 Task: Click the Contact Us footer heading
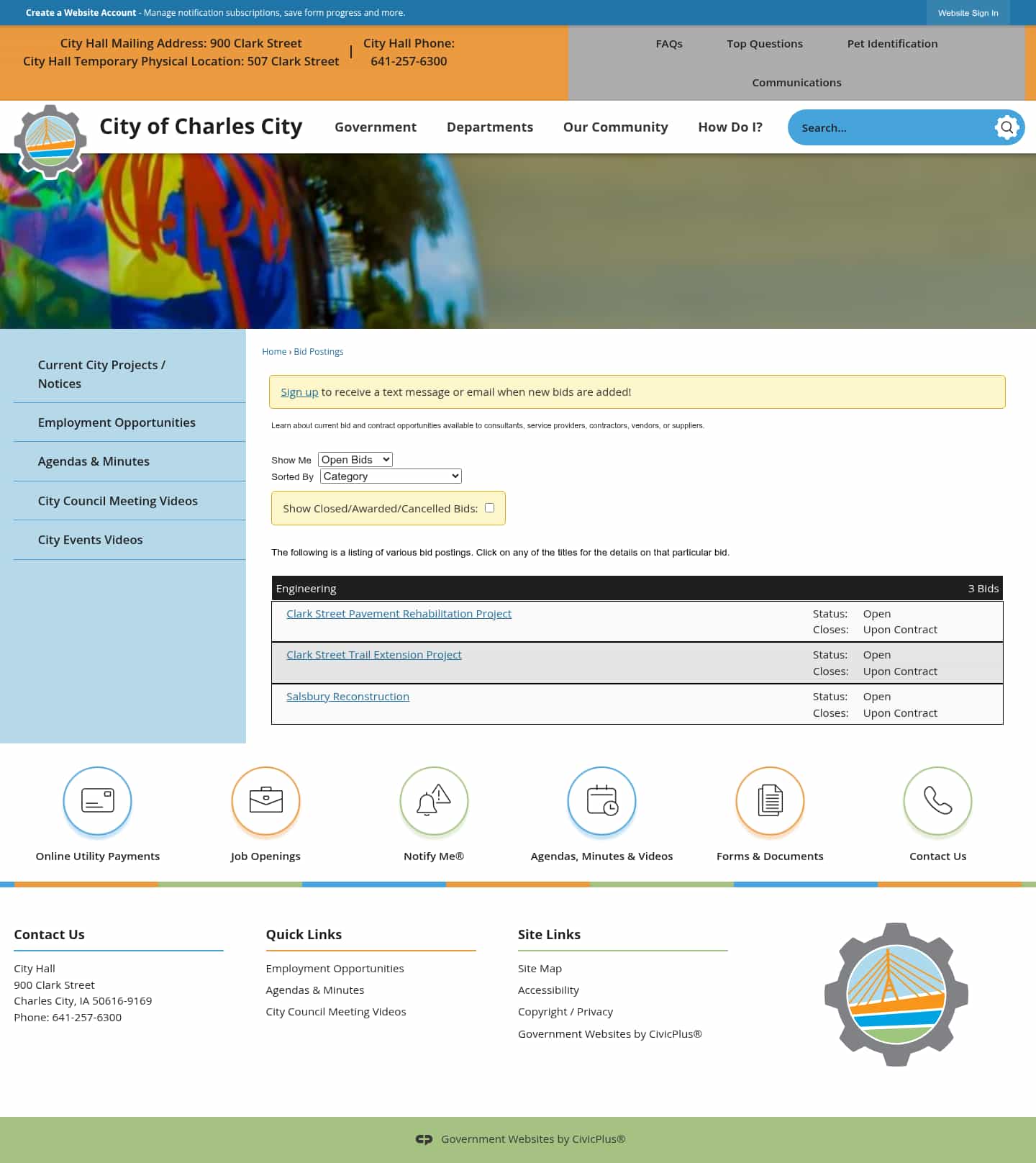click(x=49, y=934)
